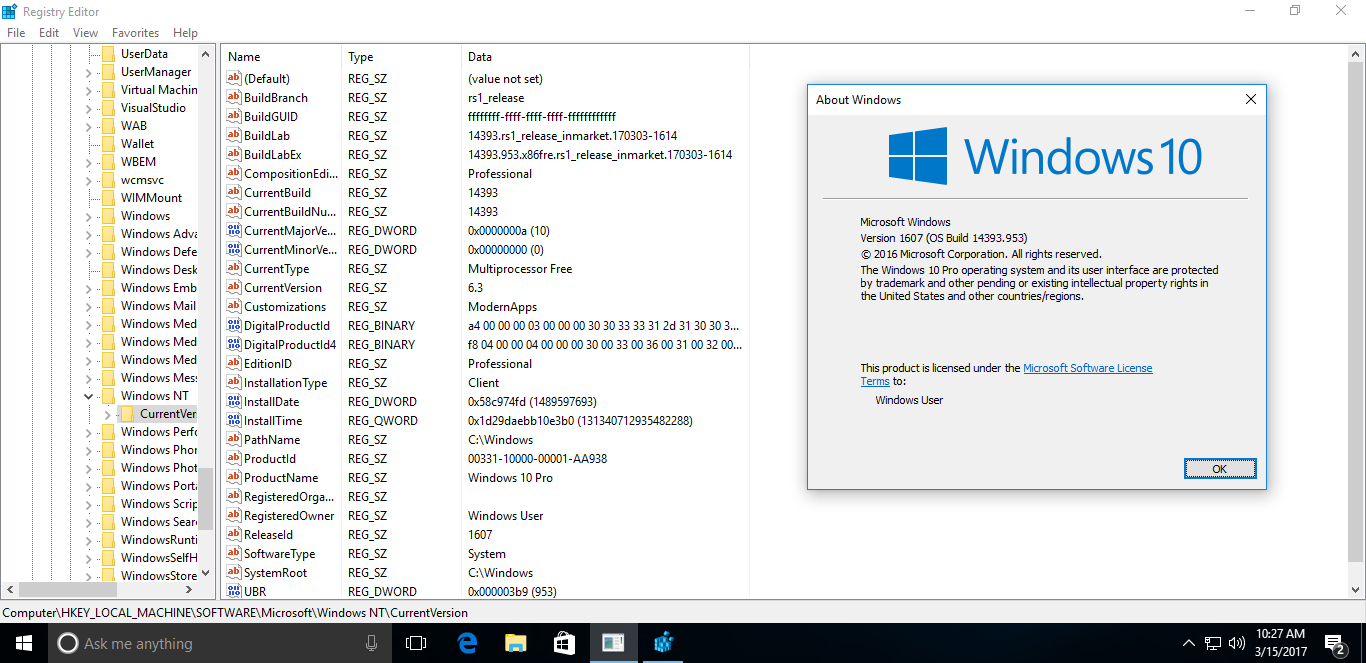The width and height of the screenshot is (1366, 663).
Task: Open the File menu
Action: tap(16, 33)
